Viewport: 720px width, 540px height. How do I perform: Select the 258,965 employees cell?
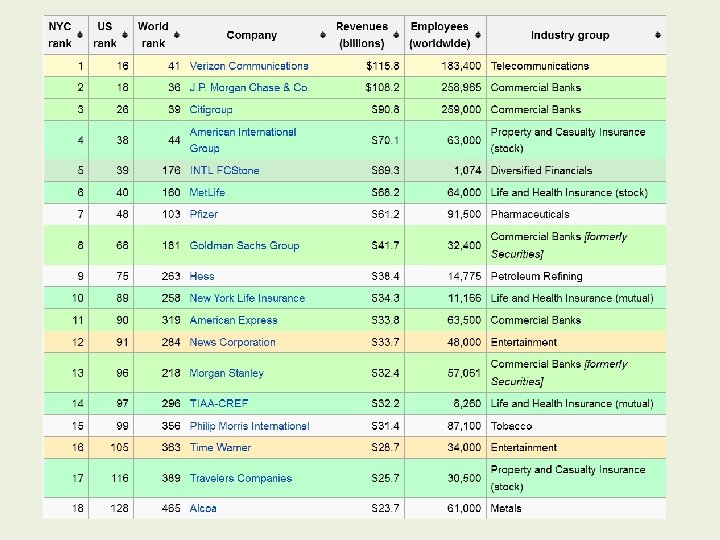(x=461, y=88)
